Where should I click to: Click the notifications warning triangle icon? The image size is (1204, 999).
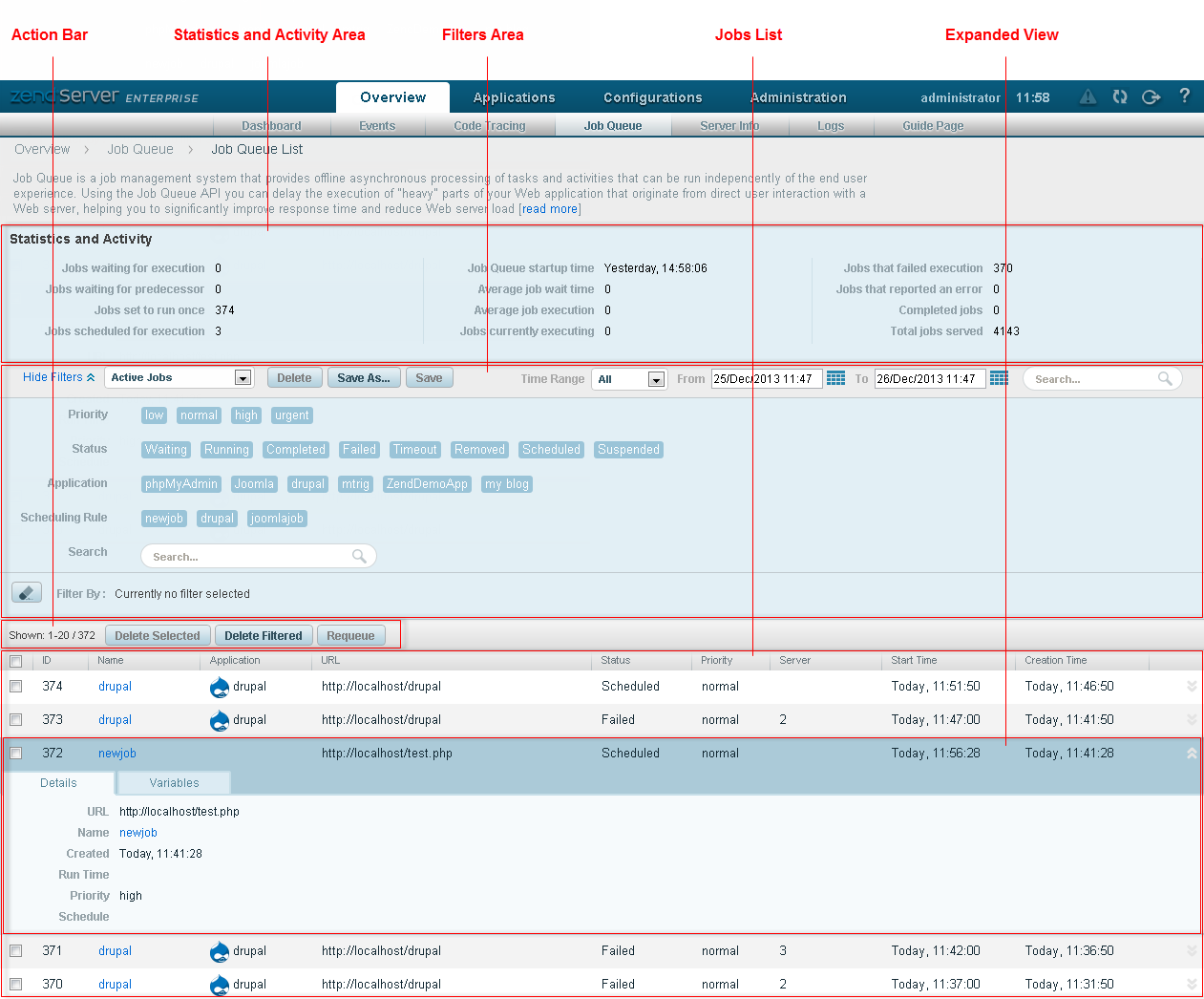[x=1088, y=96]
